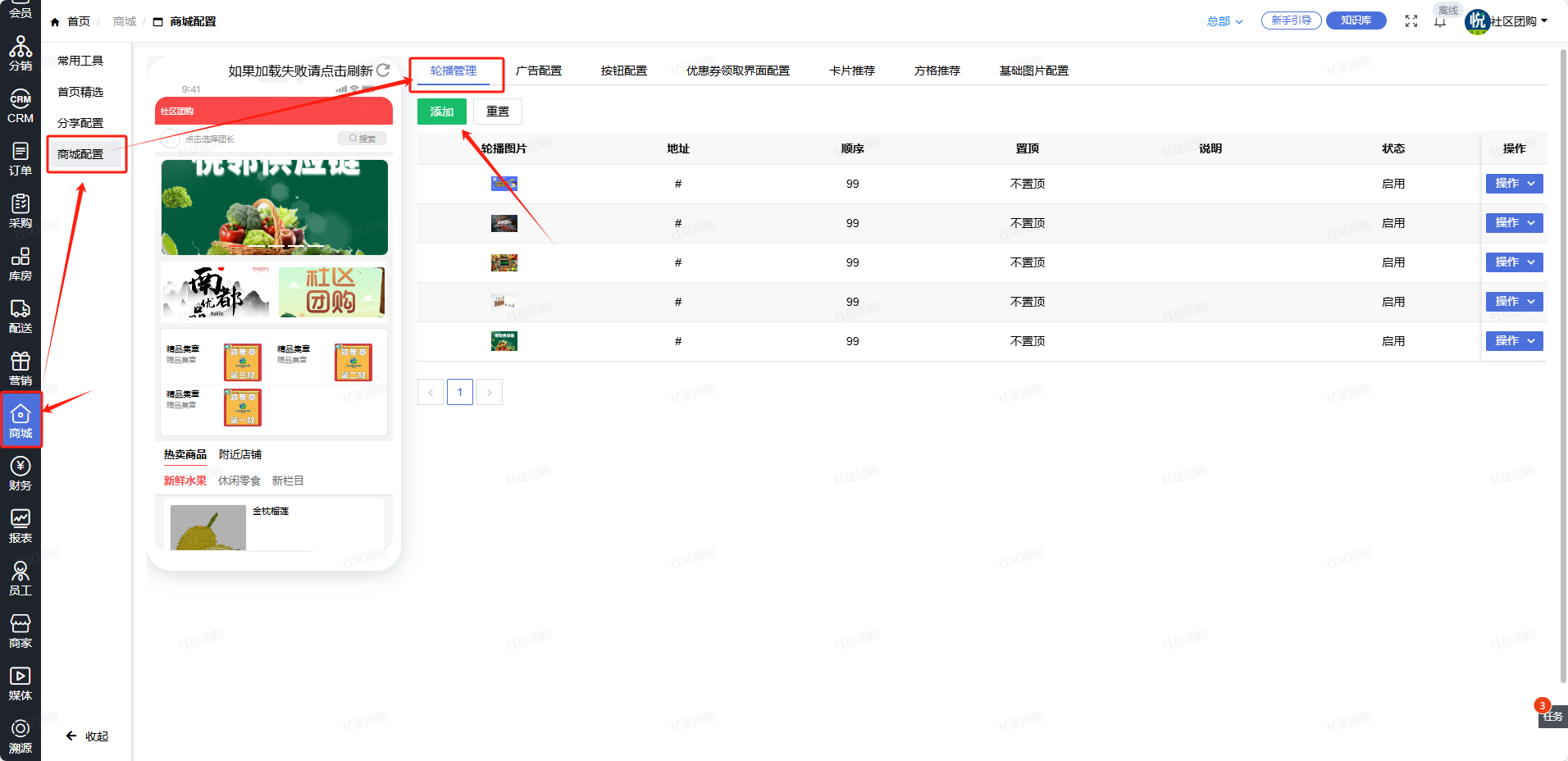Go to pagination page 1
1568x761 pixels.
coord(460,392)
